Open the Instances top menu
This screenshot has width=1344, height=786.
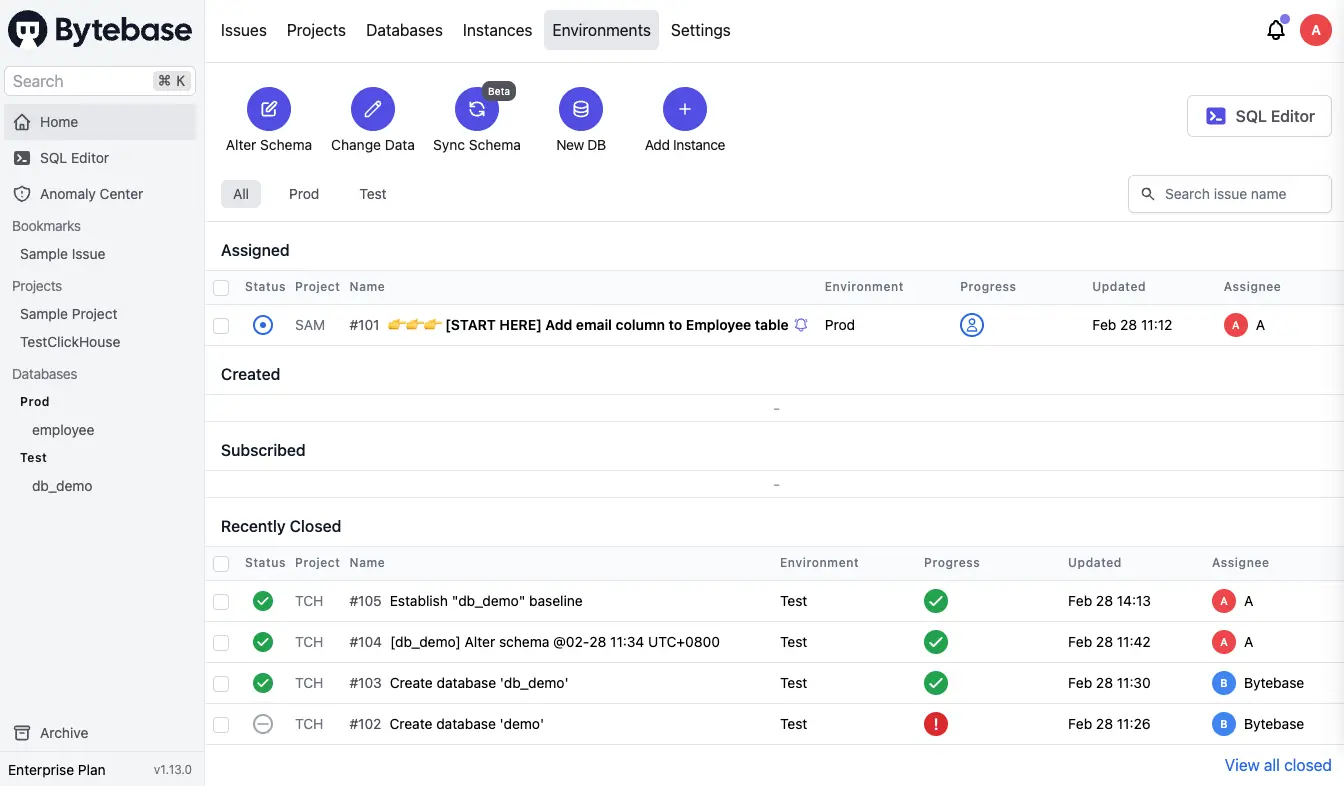pos(497,30)
